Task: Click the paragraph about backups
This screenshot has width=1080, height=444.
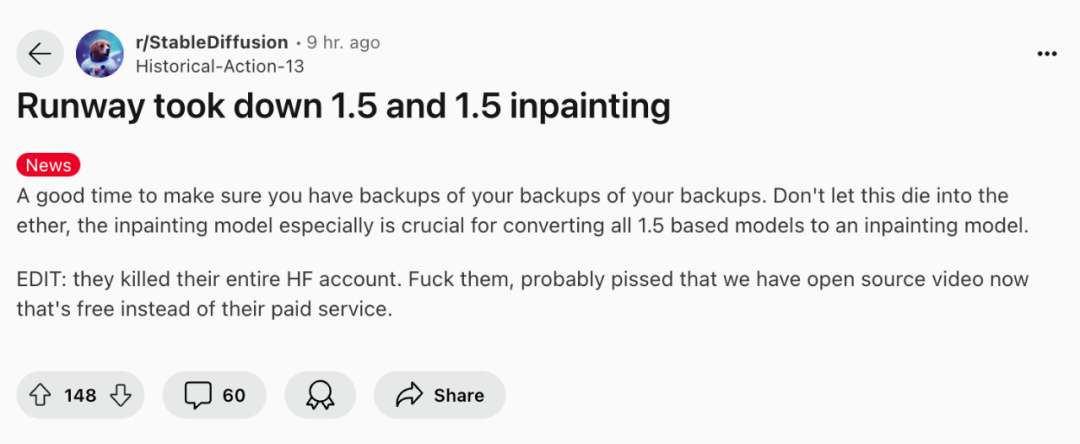Action: point(520,210)
